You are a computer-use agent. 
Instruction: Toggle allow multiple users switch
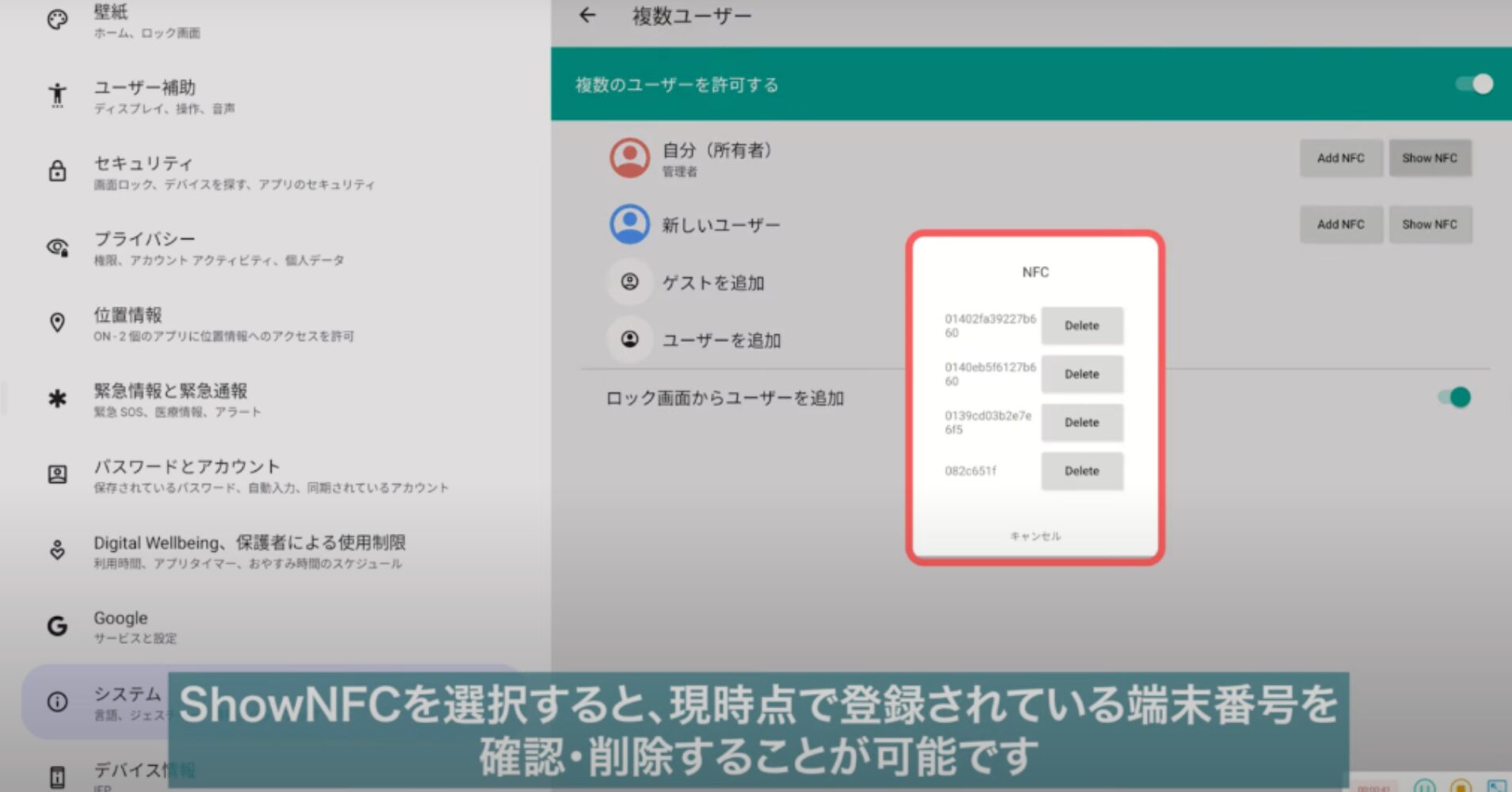[1473, 84]
